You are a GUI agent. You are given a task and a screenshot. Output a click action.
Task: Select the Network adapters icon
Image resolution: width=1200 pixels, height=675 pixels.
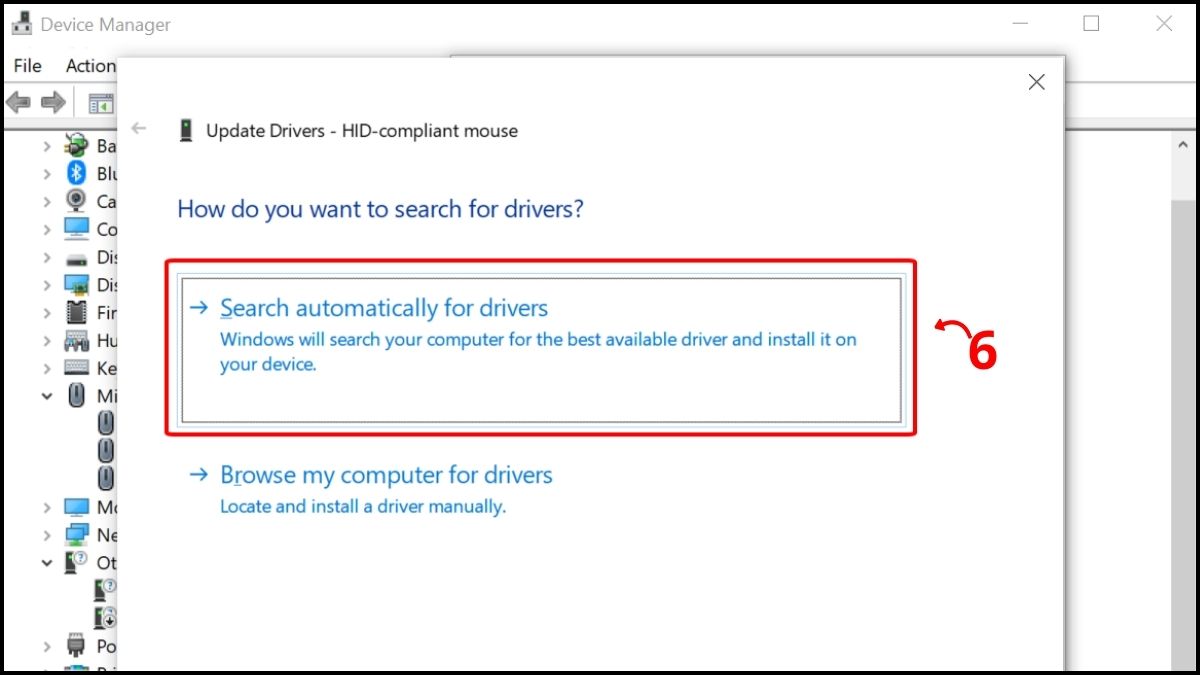pyautogui.click(x=77, y=534)
